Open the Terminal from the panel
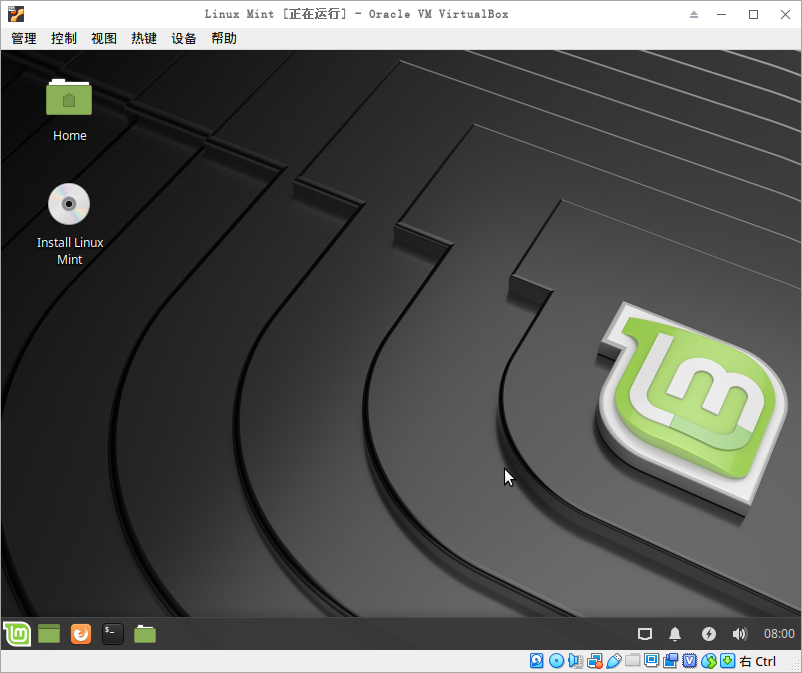The width and height of the screenshot is (802, 673). 113,633
